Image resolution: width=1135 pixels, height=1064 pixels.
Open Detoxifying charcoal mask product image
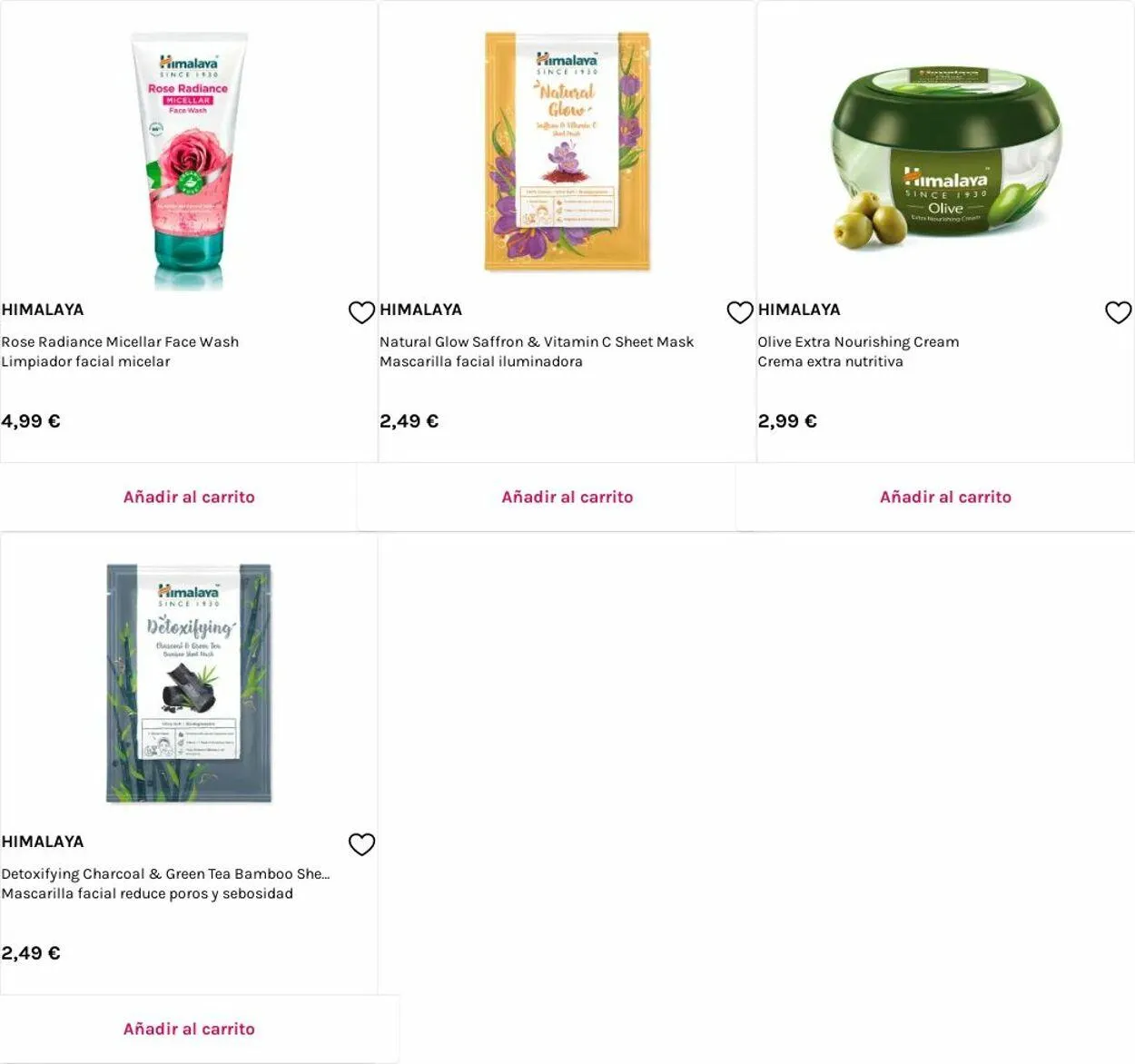(189, 684)
